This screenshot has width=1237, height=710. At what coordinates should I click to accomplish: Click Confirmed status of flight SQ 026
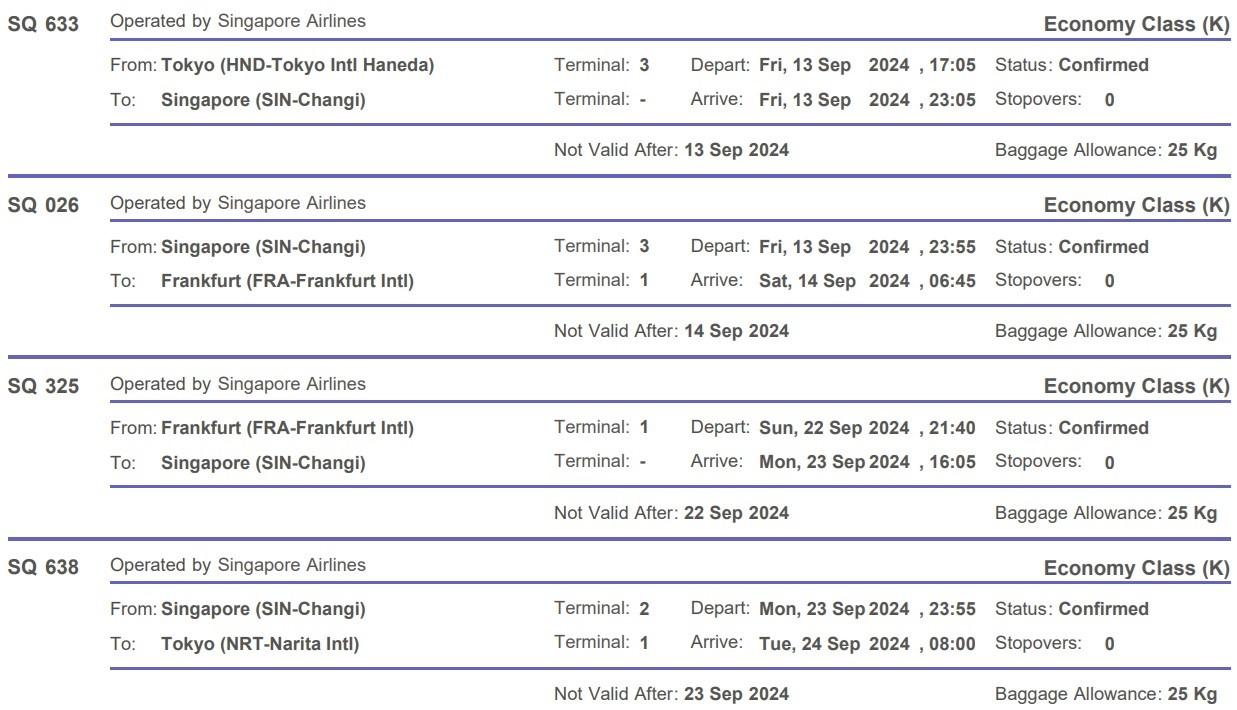pyautogui.click(x=1103, y=247)
